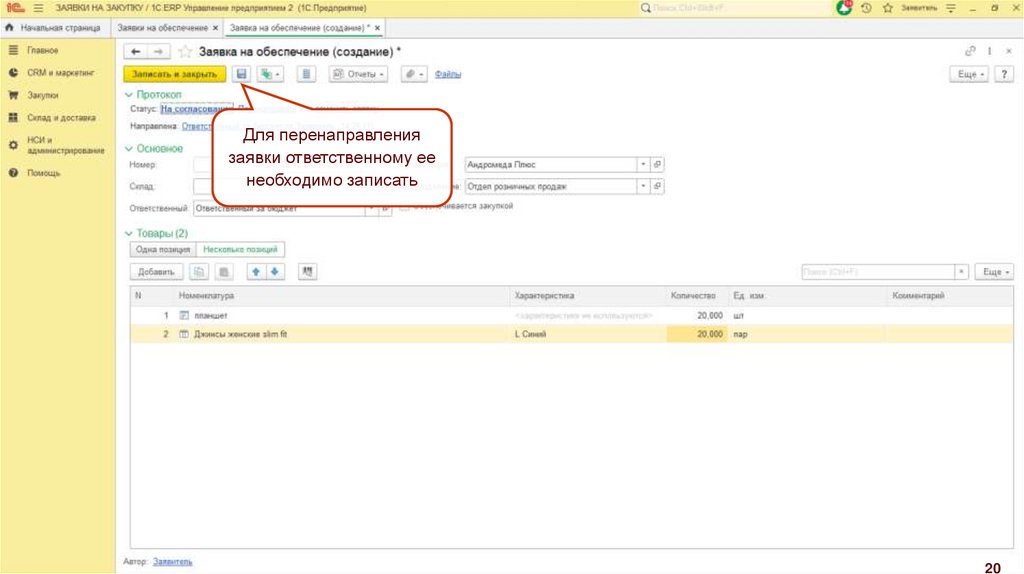Open the Помощь sidebar section

coord(43,173)
